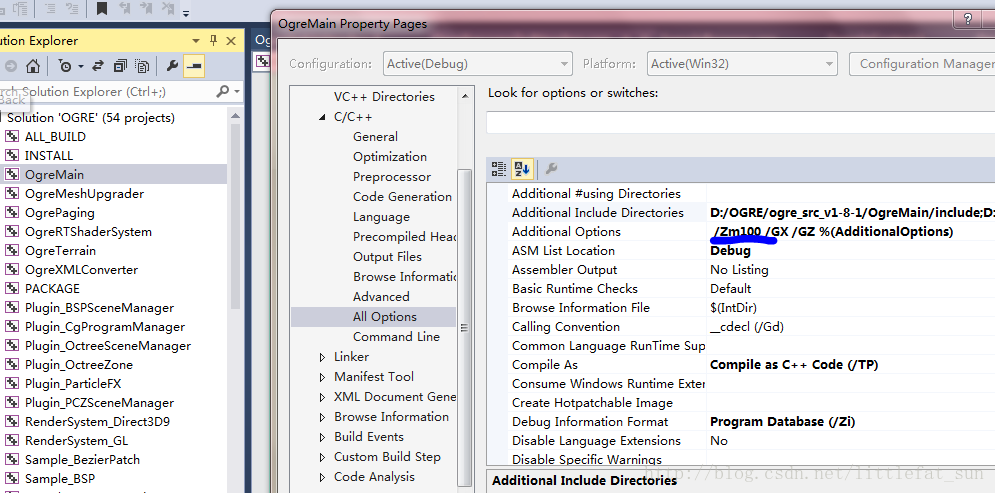Select Plugin_OctreeSceneManager project

click(108, 346)
